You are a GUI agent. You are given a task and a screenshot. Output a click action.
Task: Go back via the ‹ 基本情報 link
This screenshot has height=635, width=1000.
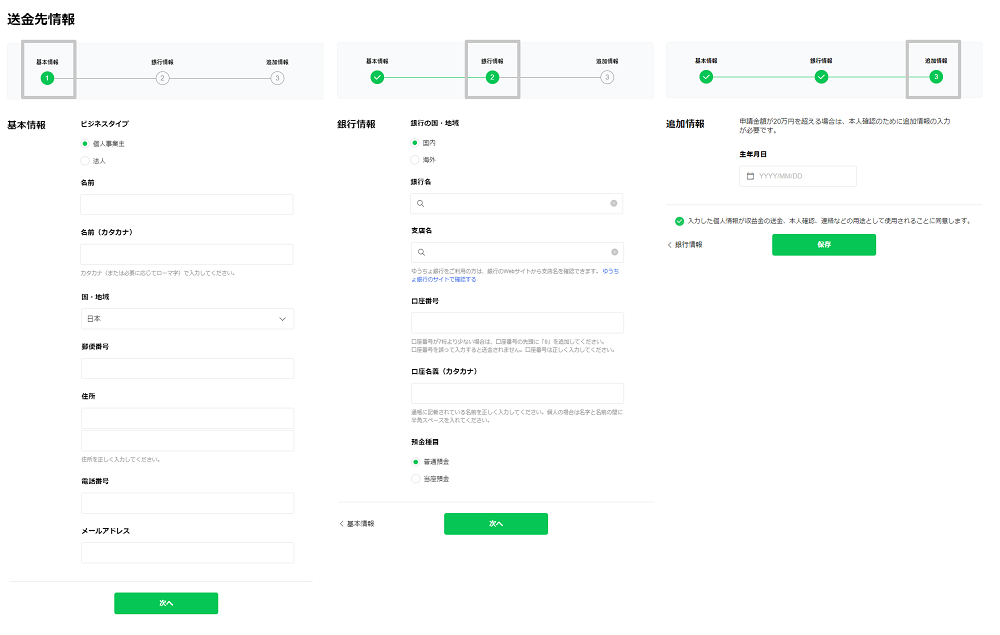[x=357, y=524]
